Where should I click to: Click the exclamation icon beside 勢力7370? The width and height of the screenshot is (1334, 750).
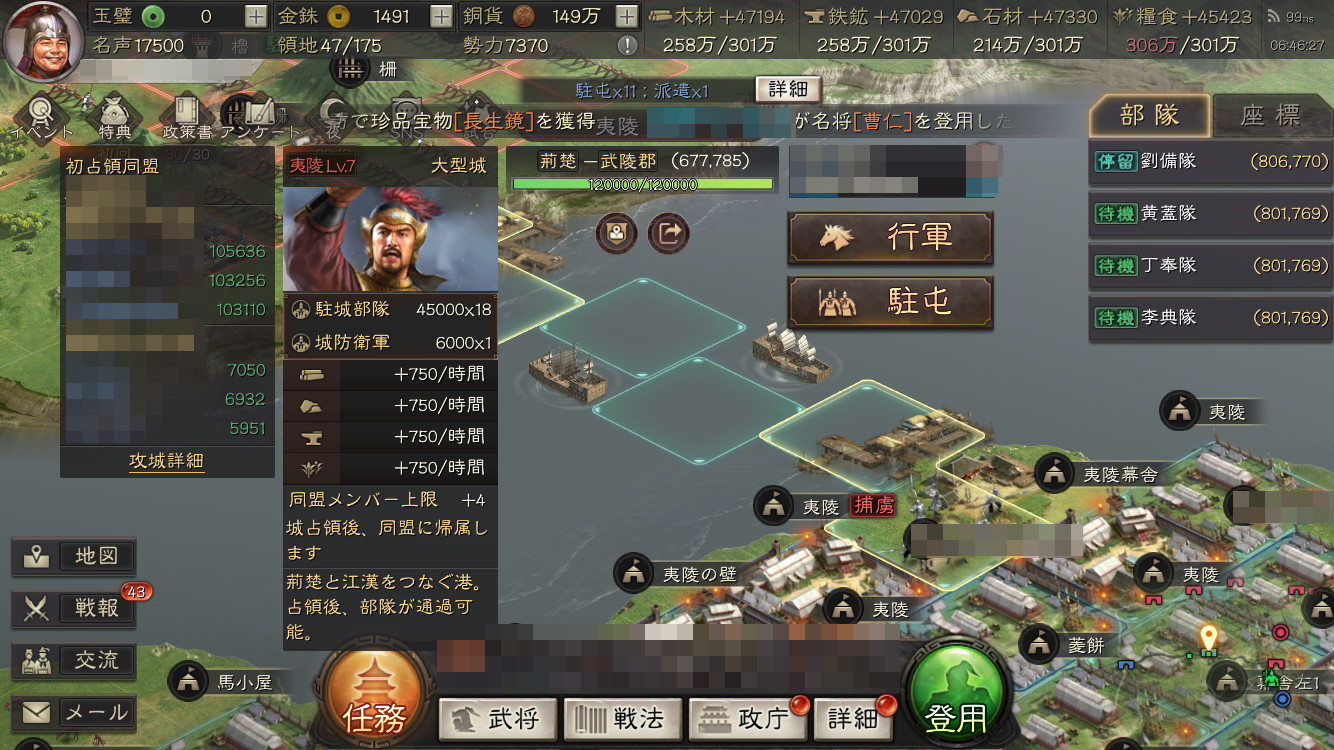627,45
